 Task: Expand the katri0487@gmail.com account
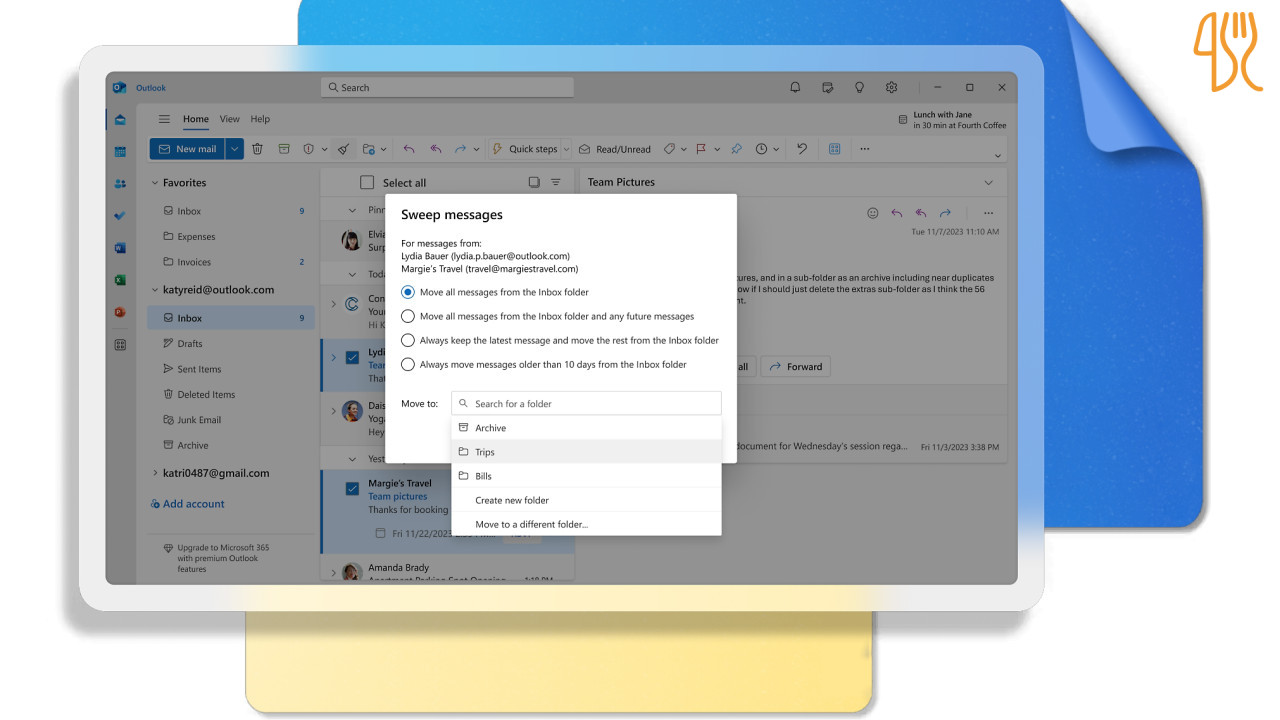click(155, 473)
